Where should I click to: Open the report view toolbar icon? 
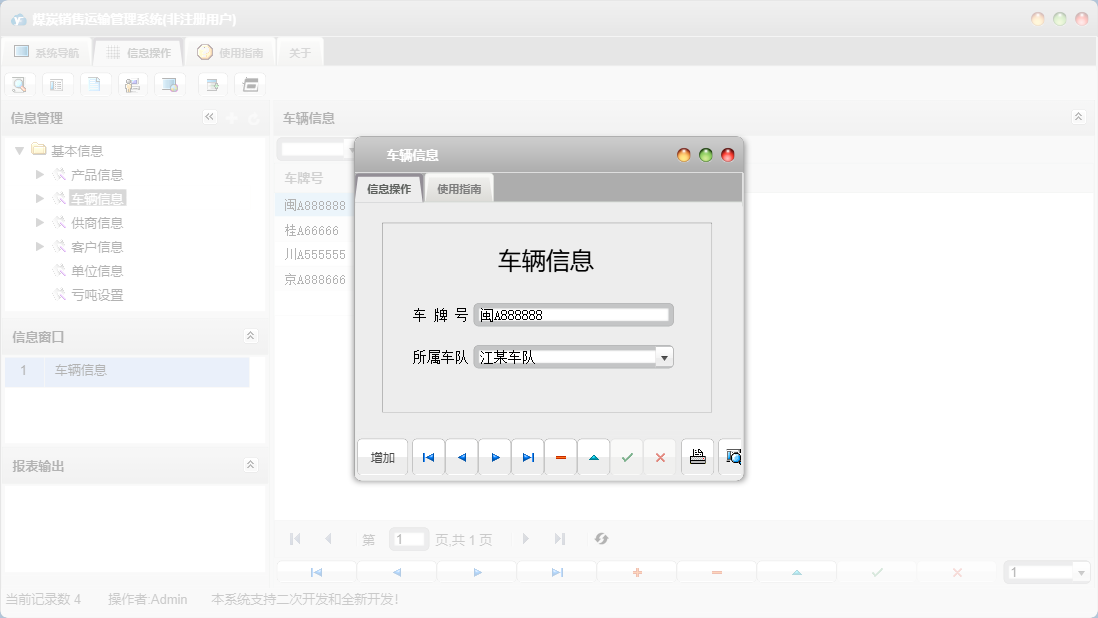[170, 84]
